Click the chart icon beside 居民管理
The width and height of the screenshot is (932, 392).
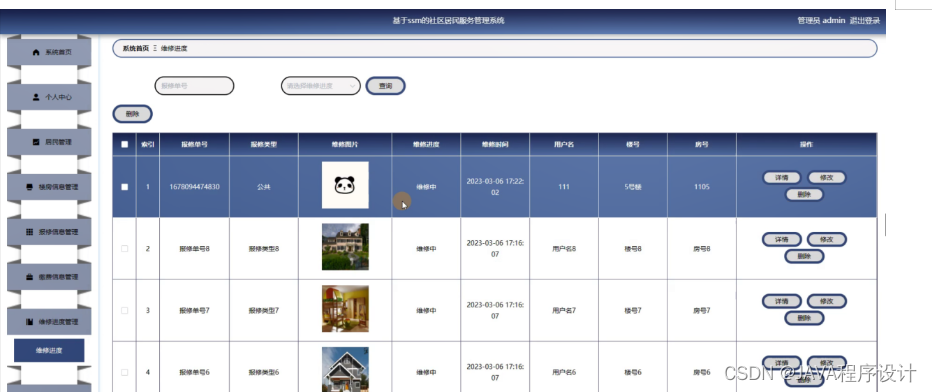pyautogui.click(x=36, y=142)
